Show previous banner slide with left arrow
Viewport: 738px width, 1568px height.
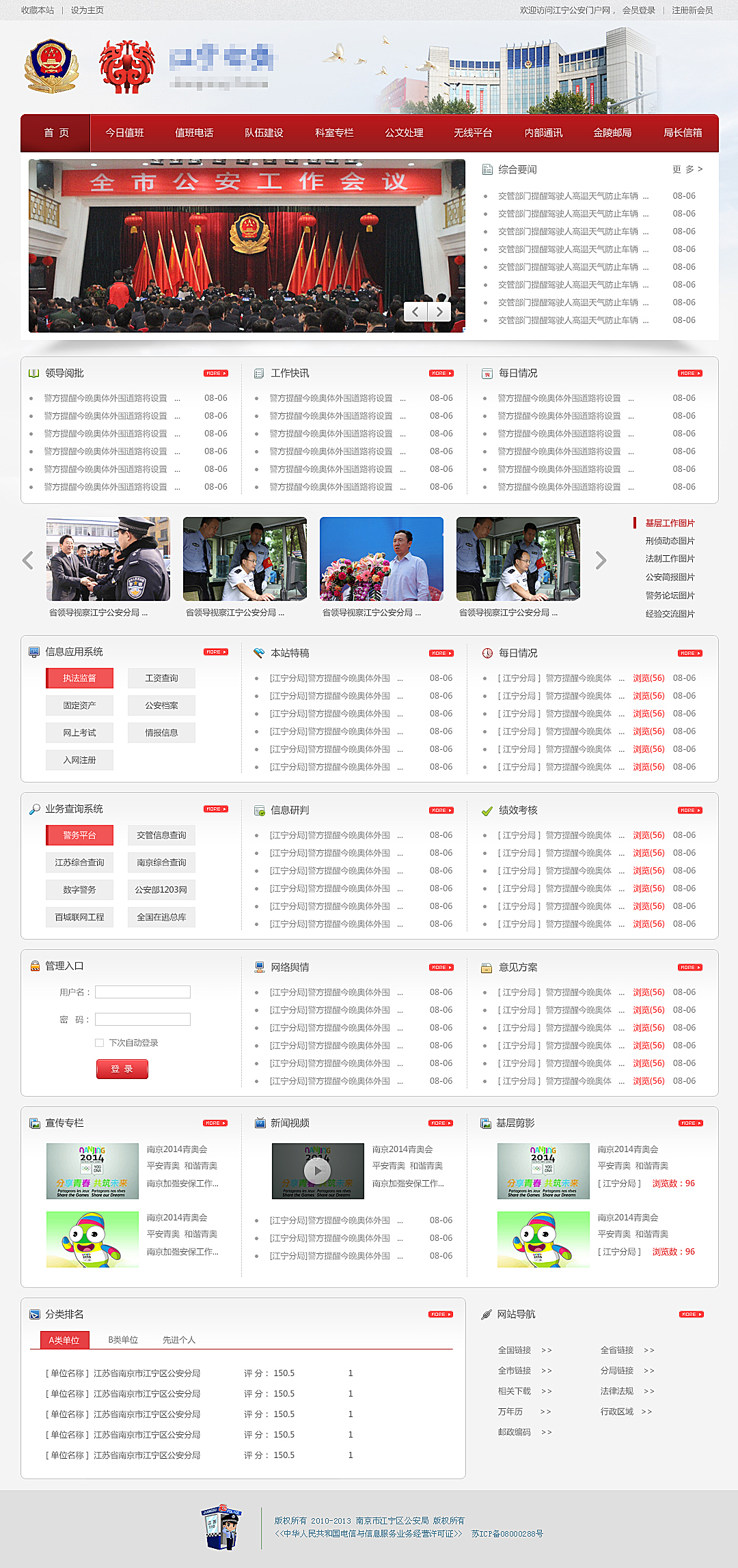point(415,312)
